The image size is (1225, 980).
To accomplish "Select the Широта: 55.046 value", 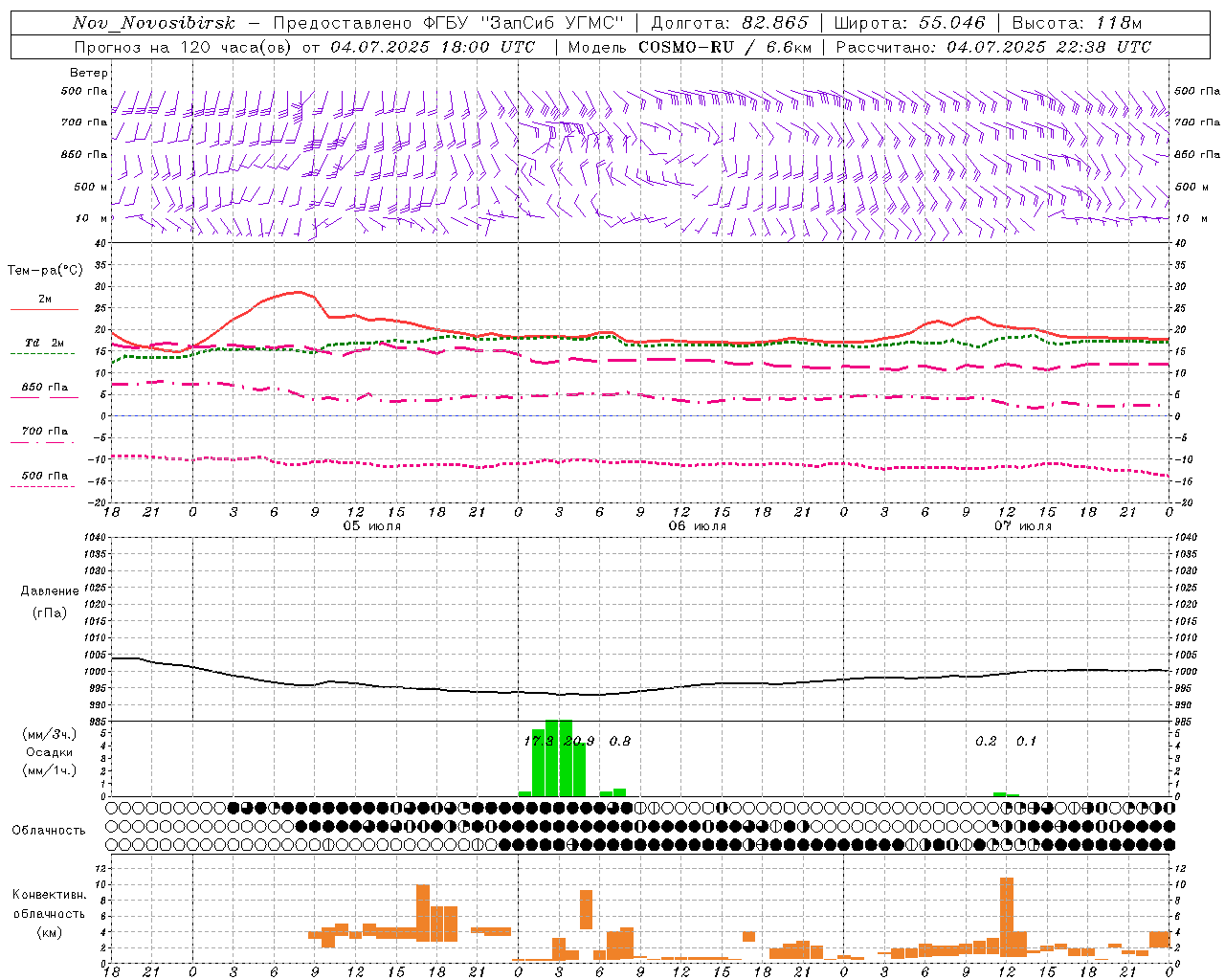I will (x=909, y=23).
